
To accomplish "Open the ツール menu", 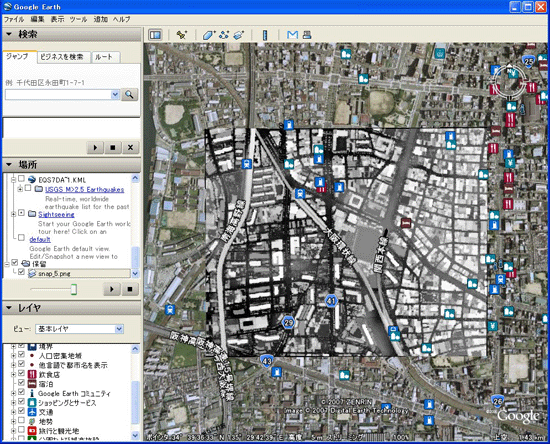I will (x=78, y=19).
